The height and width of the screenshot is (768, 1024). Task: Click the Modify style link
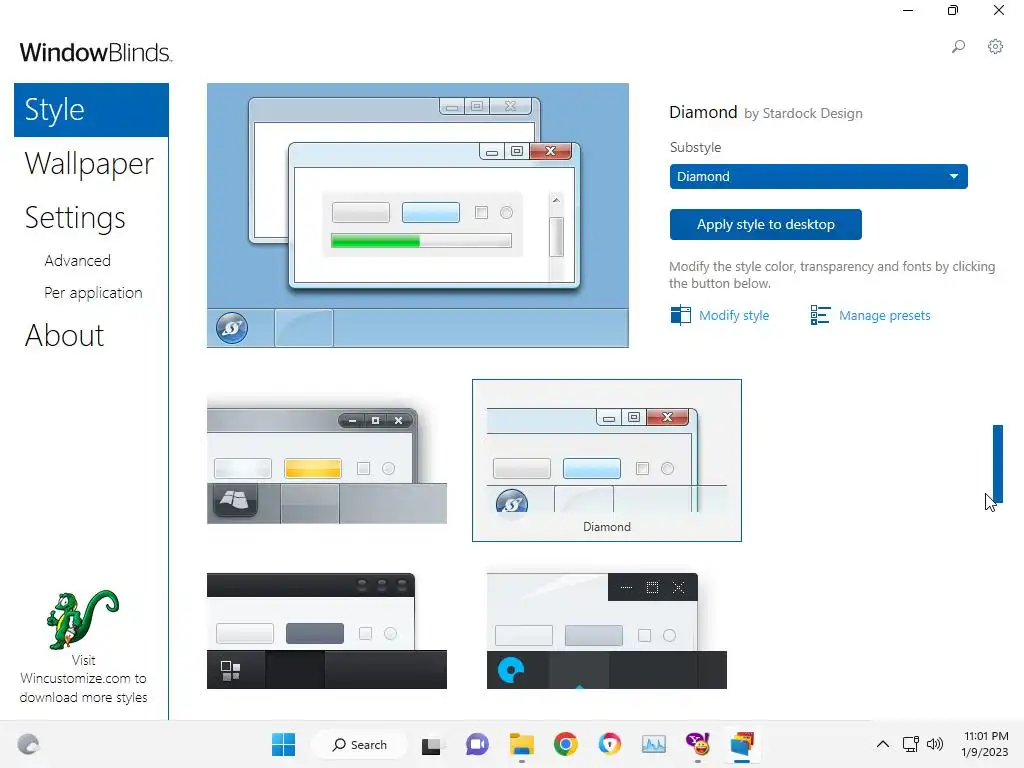pyautogui.click(x=734, y=315)
